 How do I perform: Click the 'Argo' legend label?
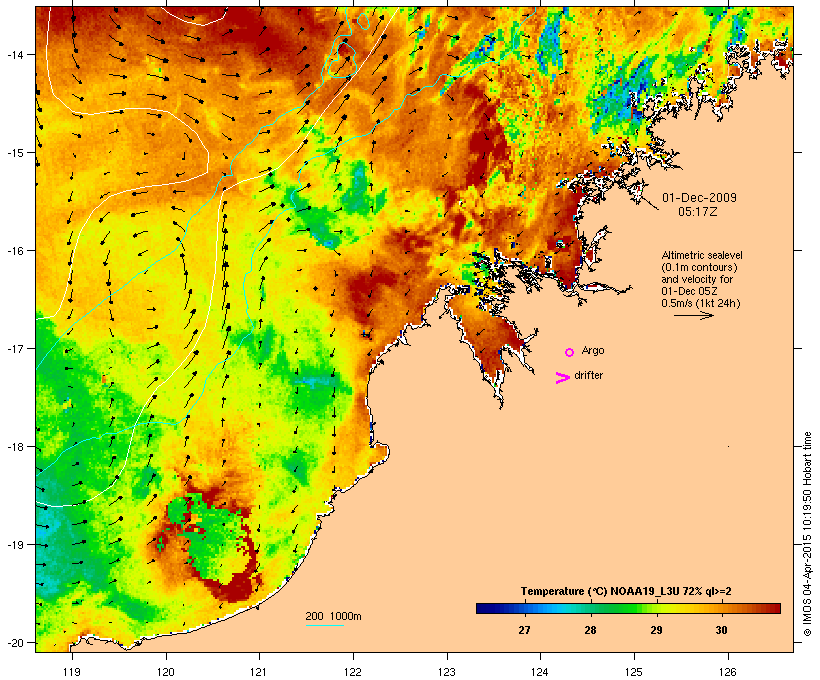click(593, 350)
